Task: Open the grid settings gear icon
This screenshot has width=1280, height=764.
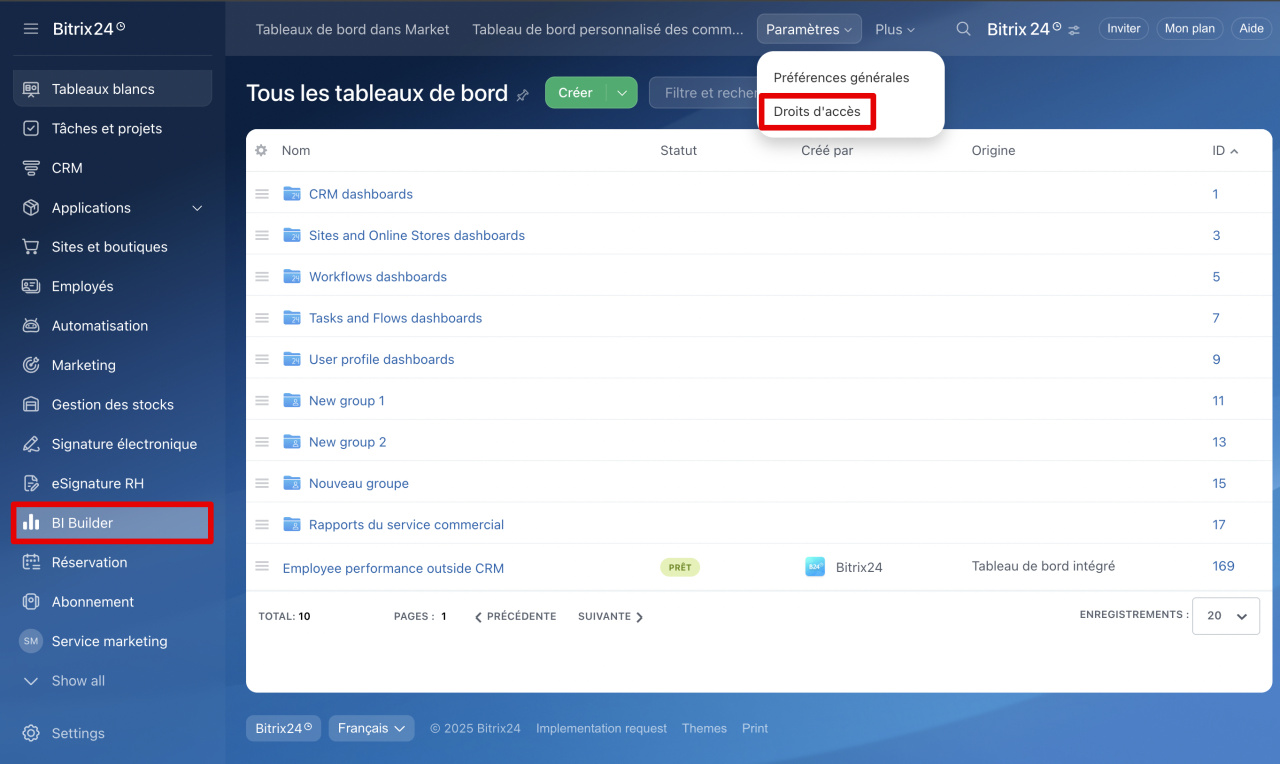Action: [261, 150]
